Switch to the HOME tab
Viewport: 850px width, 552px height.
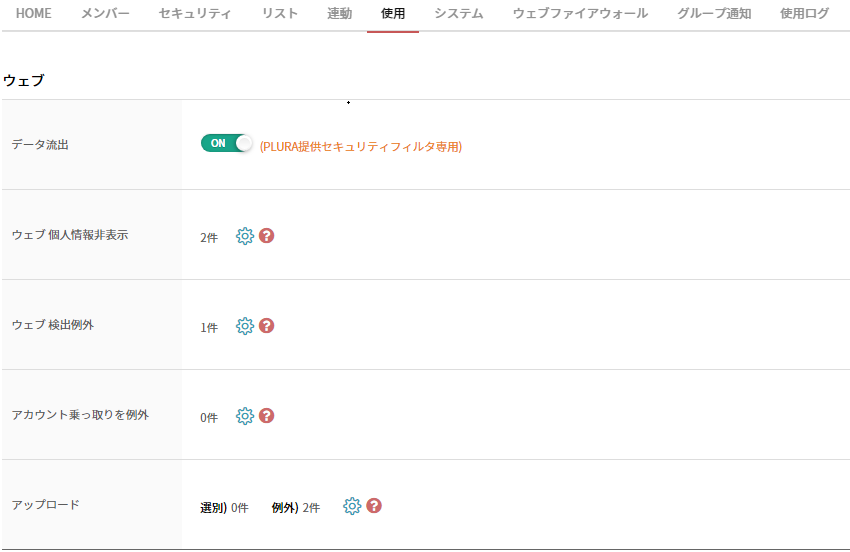coord(33,14)
